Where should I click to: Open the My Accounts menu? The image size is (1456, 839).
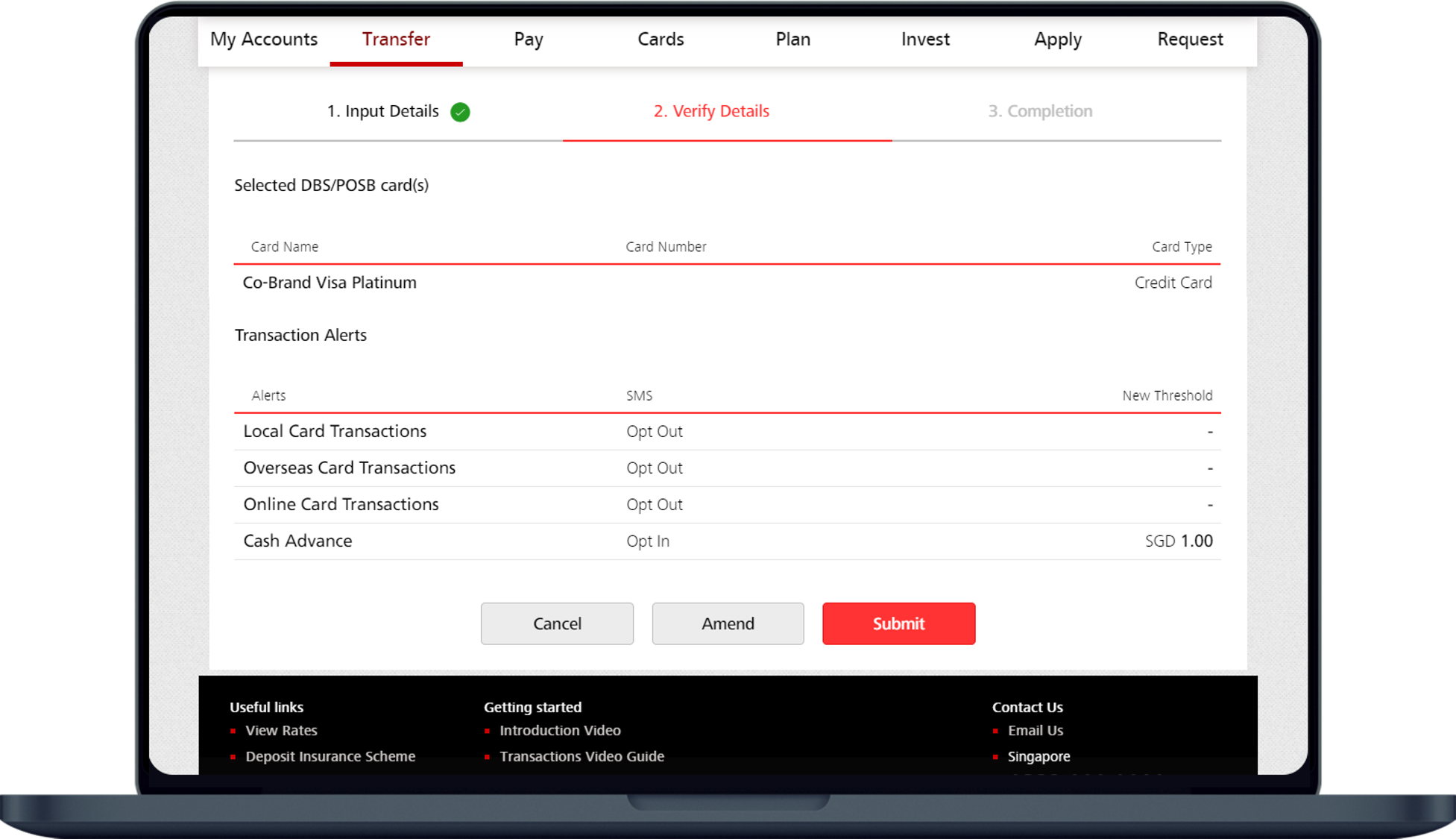pyautogui.click(x=264, y=40)
